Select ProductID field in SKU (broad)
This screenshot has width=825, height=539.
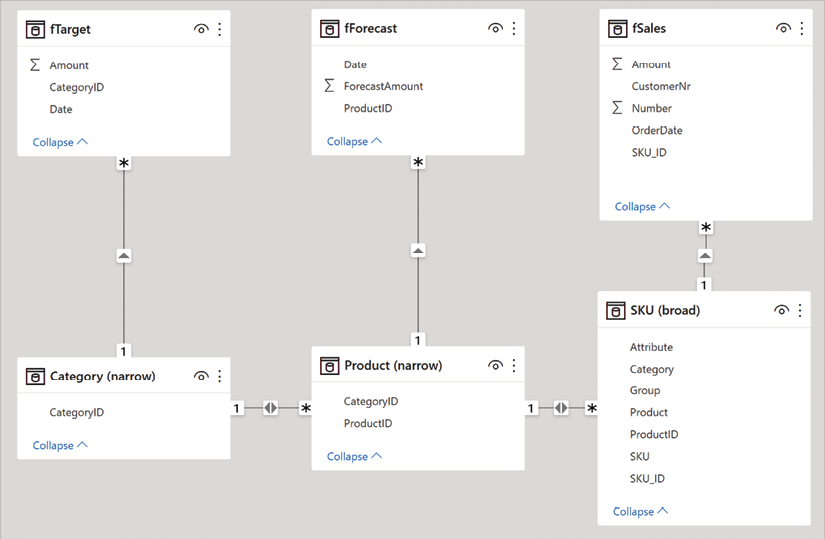654,435
